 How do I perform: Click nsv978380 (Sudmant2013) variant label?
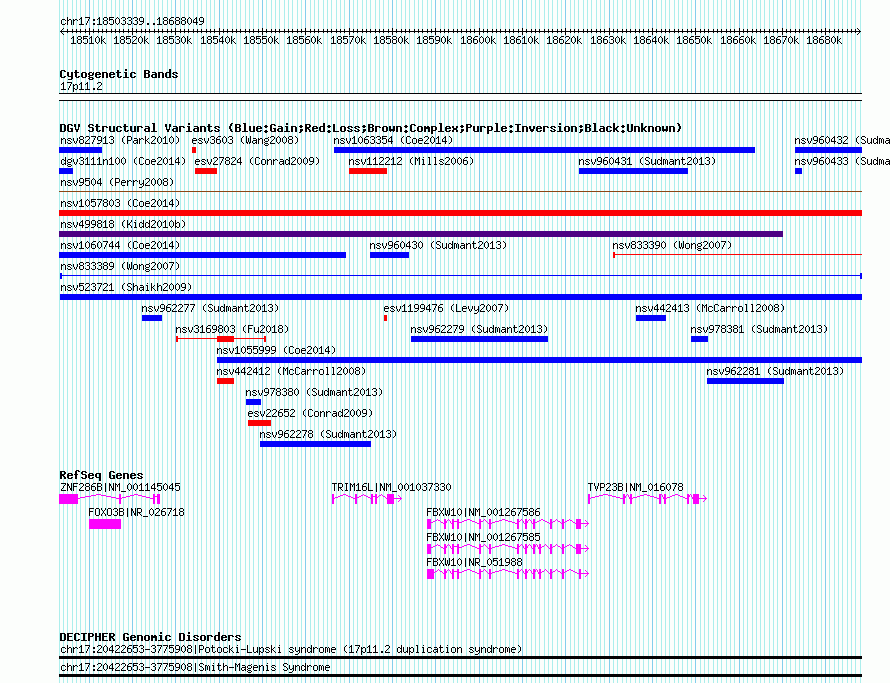[x=314, y=392]
